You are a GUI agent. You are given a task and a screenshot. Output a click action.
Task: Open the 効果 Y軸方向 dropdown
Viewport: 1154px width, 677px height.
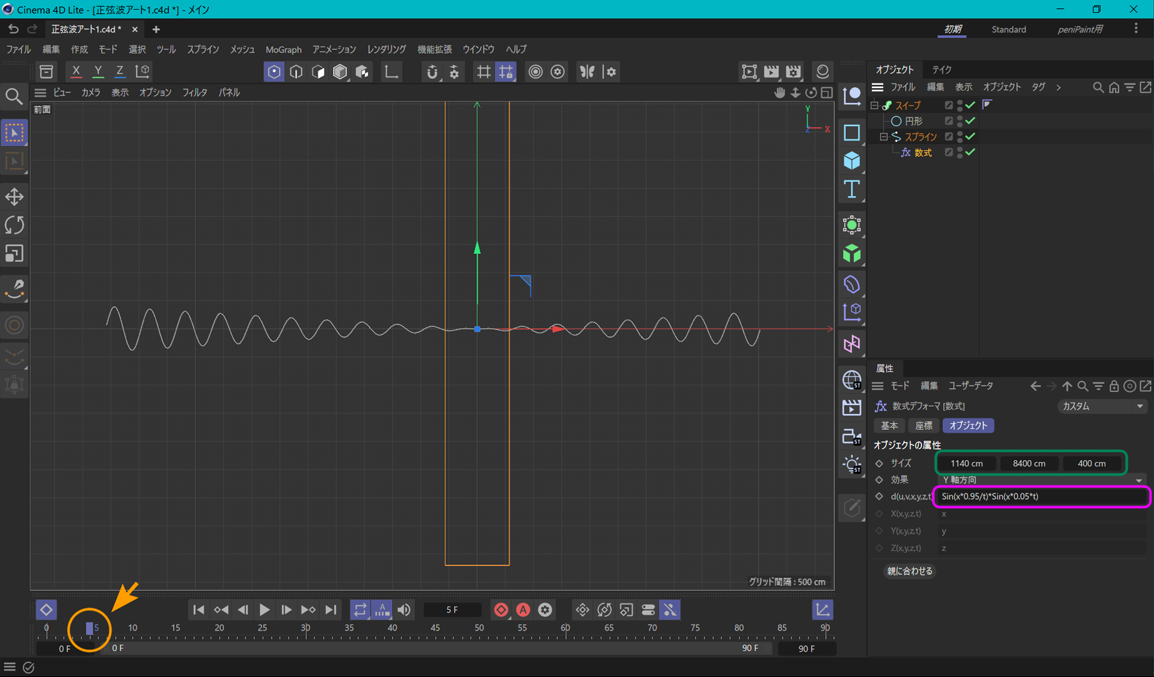(x=1040, y=480)
